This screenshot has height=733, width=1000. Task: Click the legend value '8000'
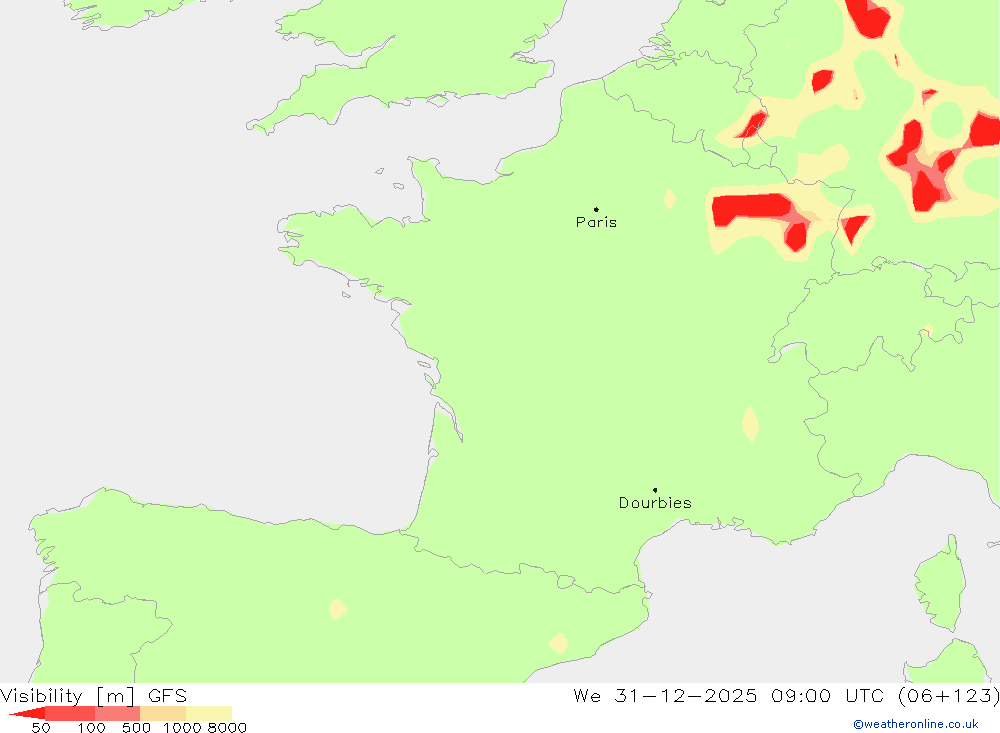tap(227, 728)
